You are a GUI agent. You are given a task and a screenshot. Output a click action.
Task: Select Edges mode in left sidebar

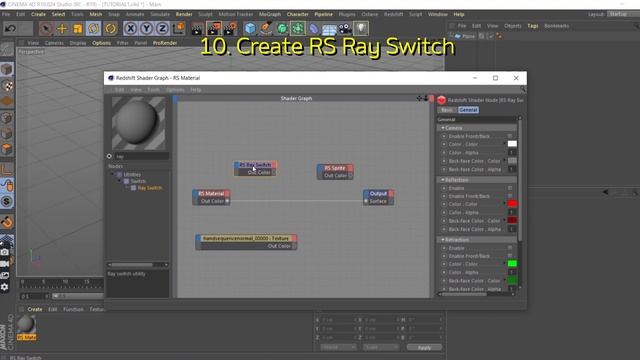click(x=7, y=134)
